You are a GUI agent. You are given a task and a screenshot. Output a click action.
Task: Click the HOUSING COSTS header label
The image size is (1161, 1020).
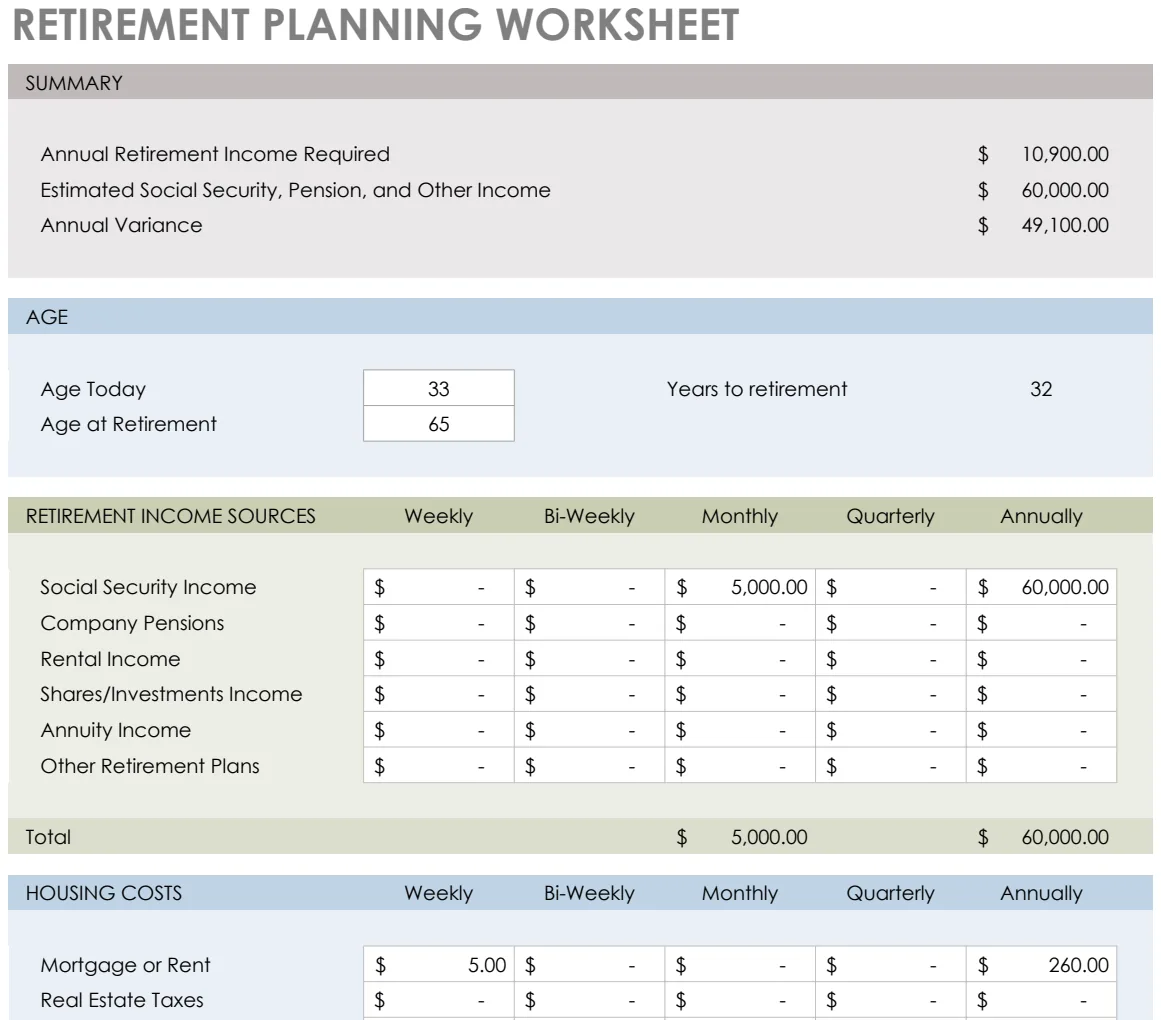click(104, 893)
